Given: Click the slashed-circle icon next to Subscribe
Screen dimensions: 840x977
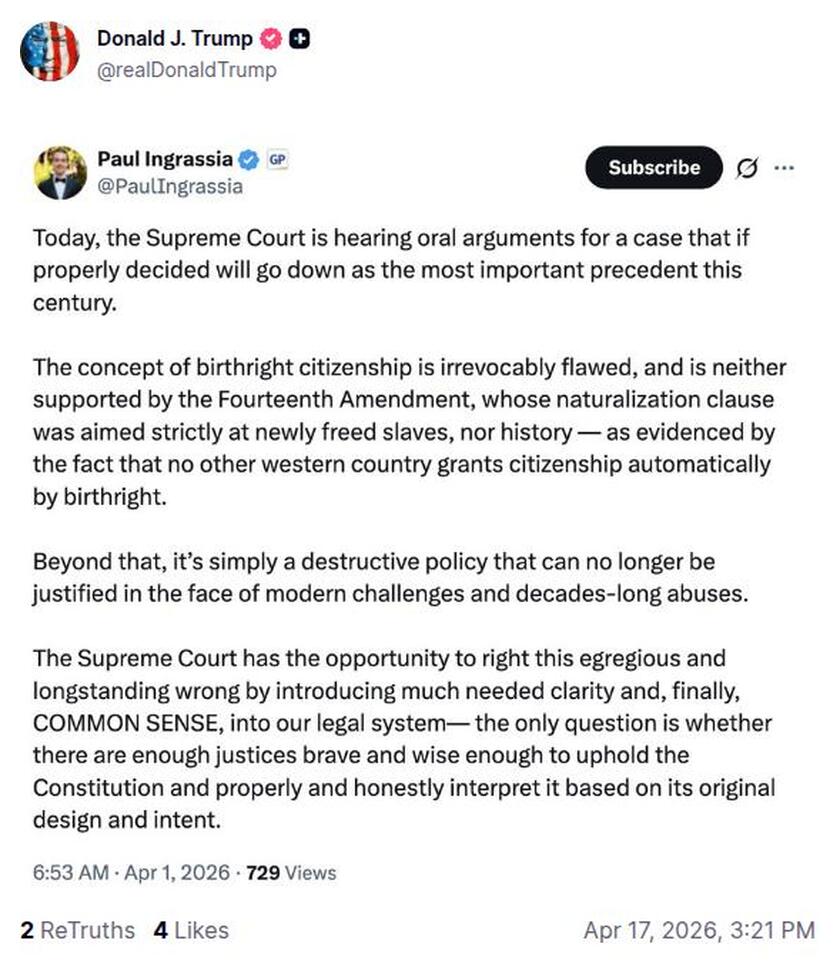Looking at the screenshot, I should pos(745,169).
